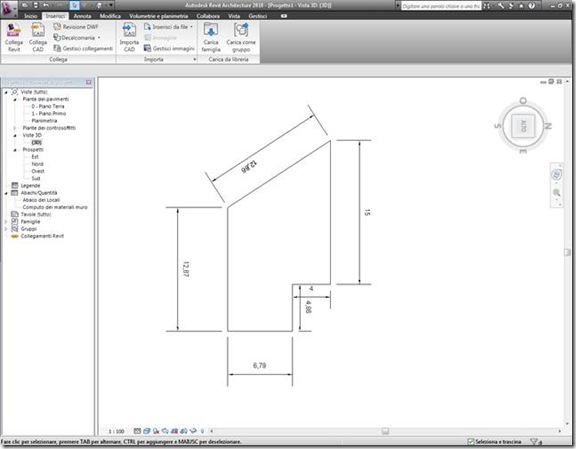Expand the Importa panel dialog launcher arrow

tap(194, 59)
